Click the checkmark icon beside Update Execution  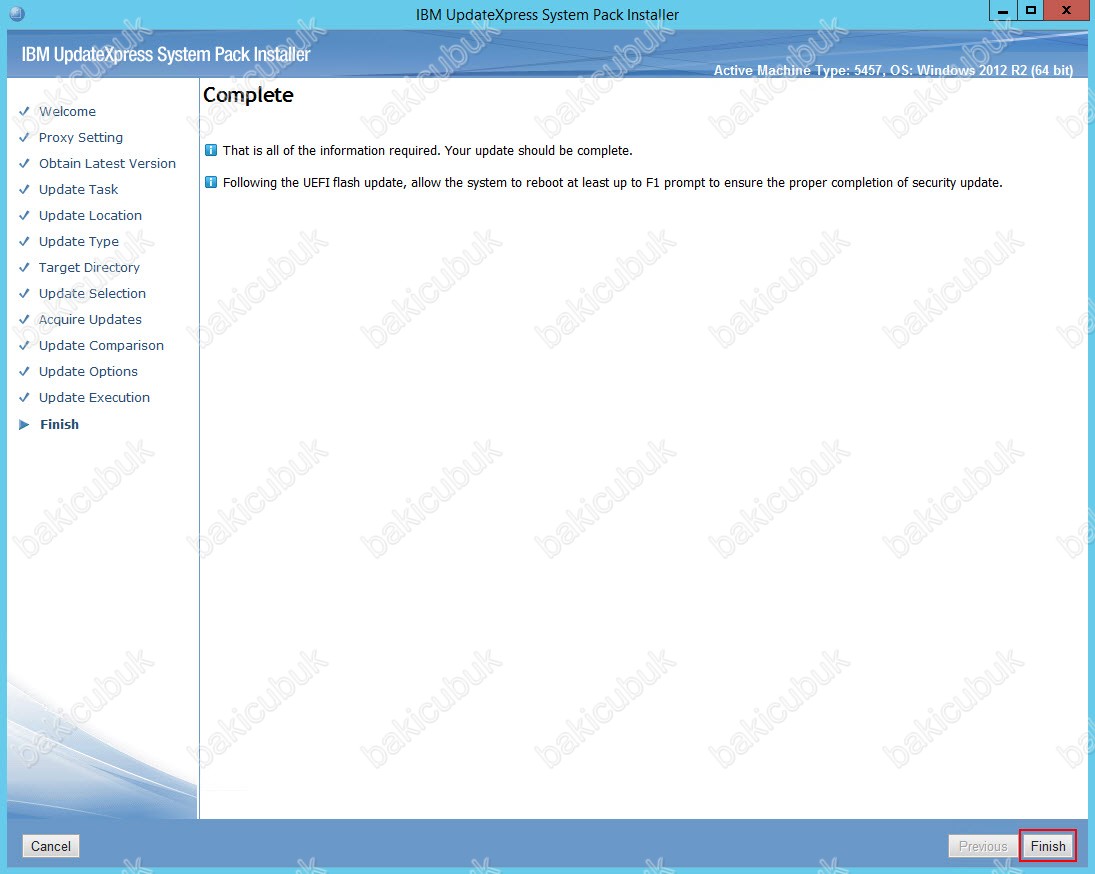coord(24,397)
